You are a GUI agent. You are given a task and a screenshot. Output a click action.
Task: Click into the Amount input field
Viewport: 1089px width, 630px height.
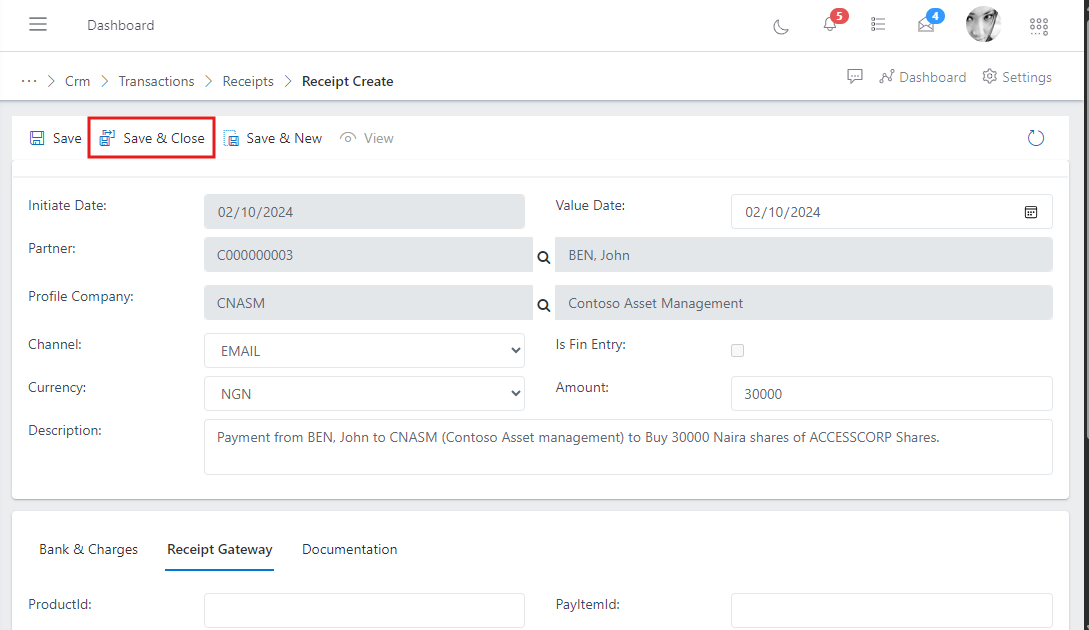[x=891, y=394]
